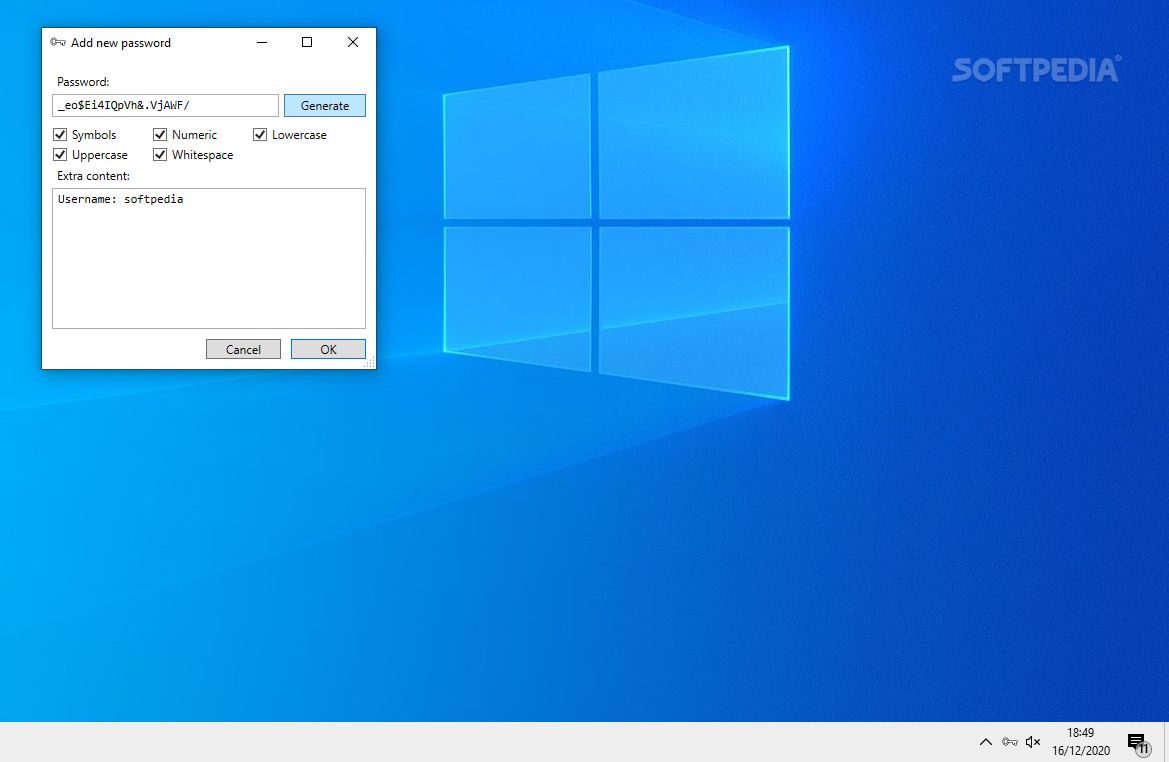The height and width of the screenshot is (762, 1169).
Task: Open the notification center icon
Action: 1138,742
